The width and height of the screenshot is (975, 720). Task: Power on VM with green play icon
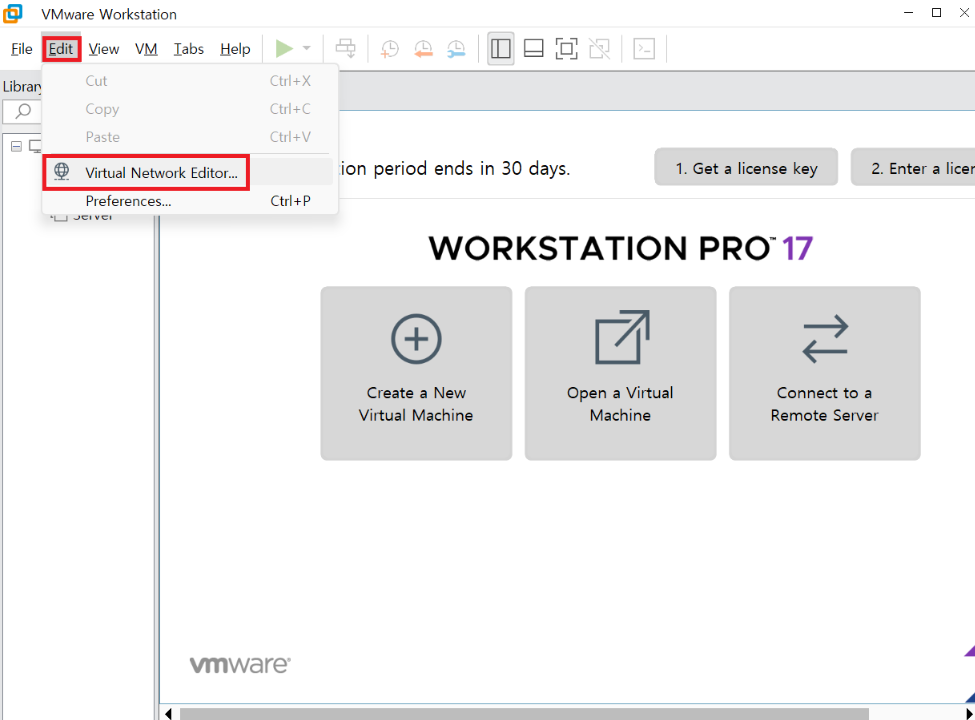click(284, 48)
